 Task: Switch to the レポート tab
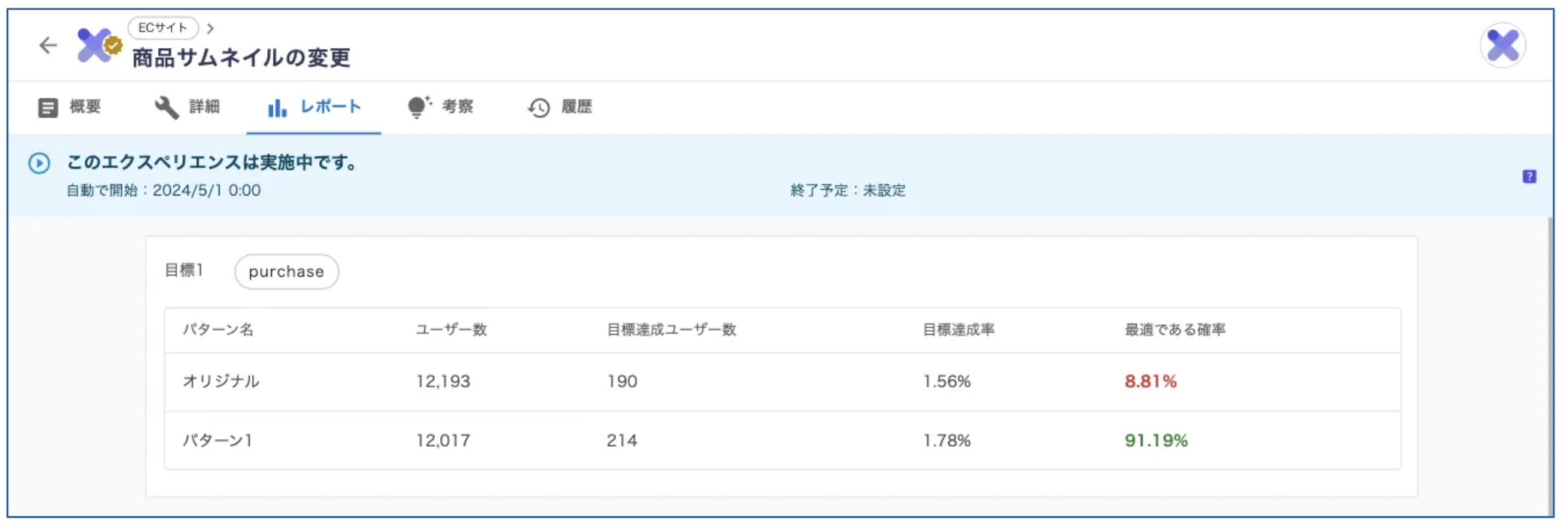point(314,108)
